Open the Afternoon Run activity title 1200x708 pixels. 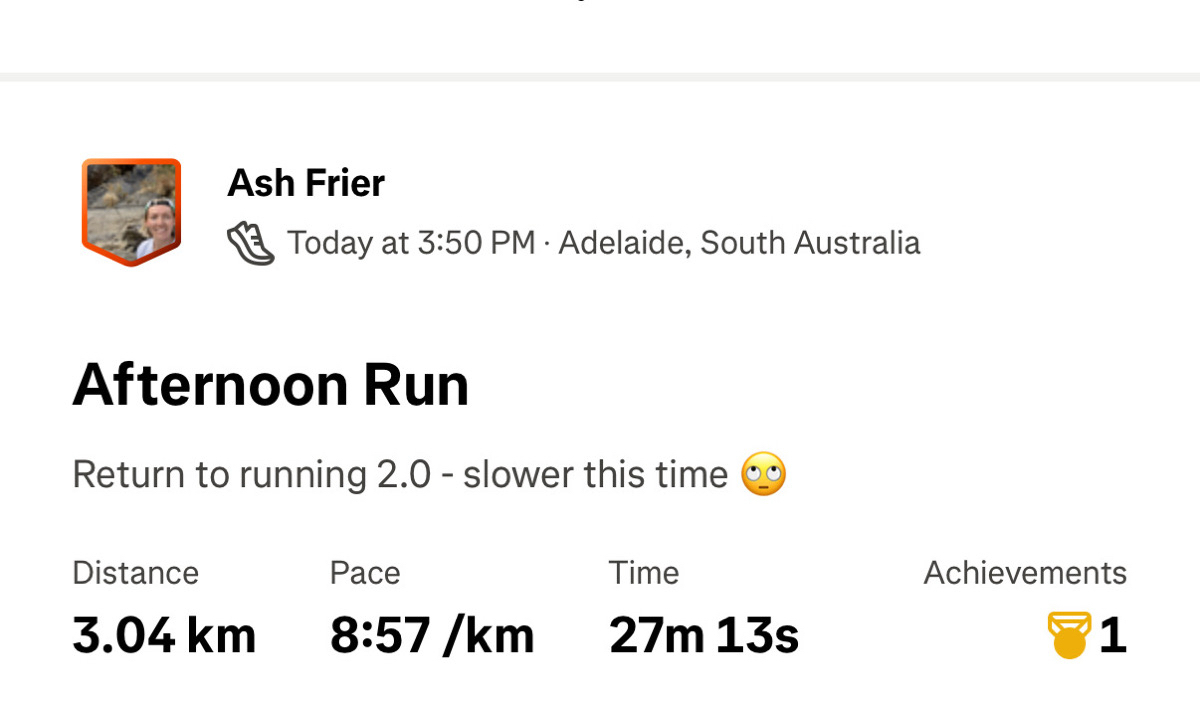pyautogui.click(x=270, y=385)
